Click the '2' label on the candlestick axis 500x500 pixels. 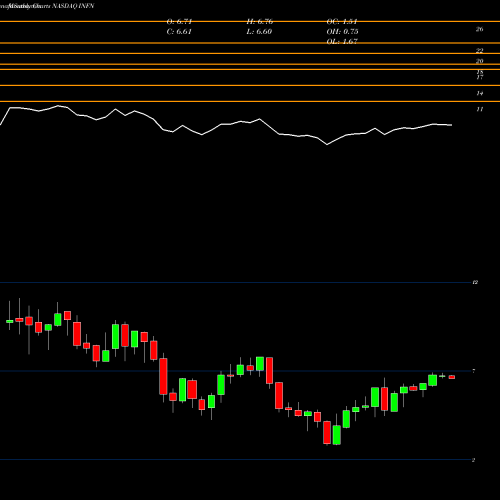[x=474, y=460]
